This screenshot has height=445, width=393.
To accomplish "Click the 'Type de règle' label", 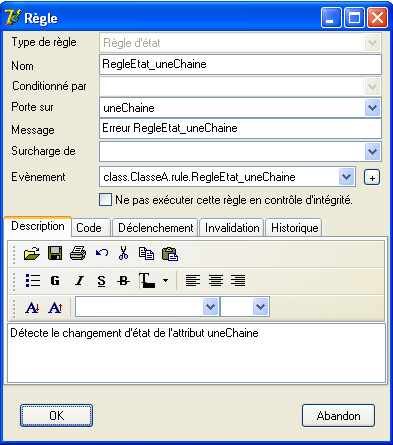I will (44, 42).
